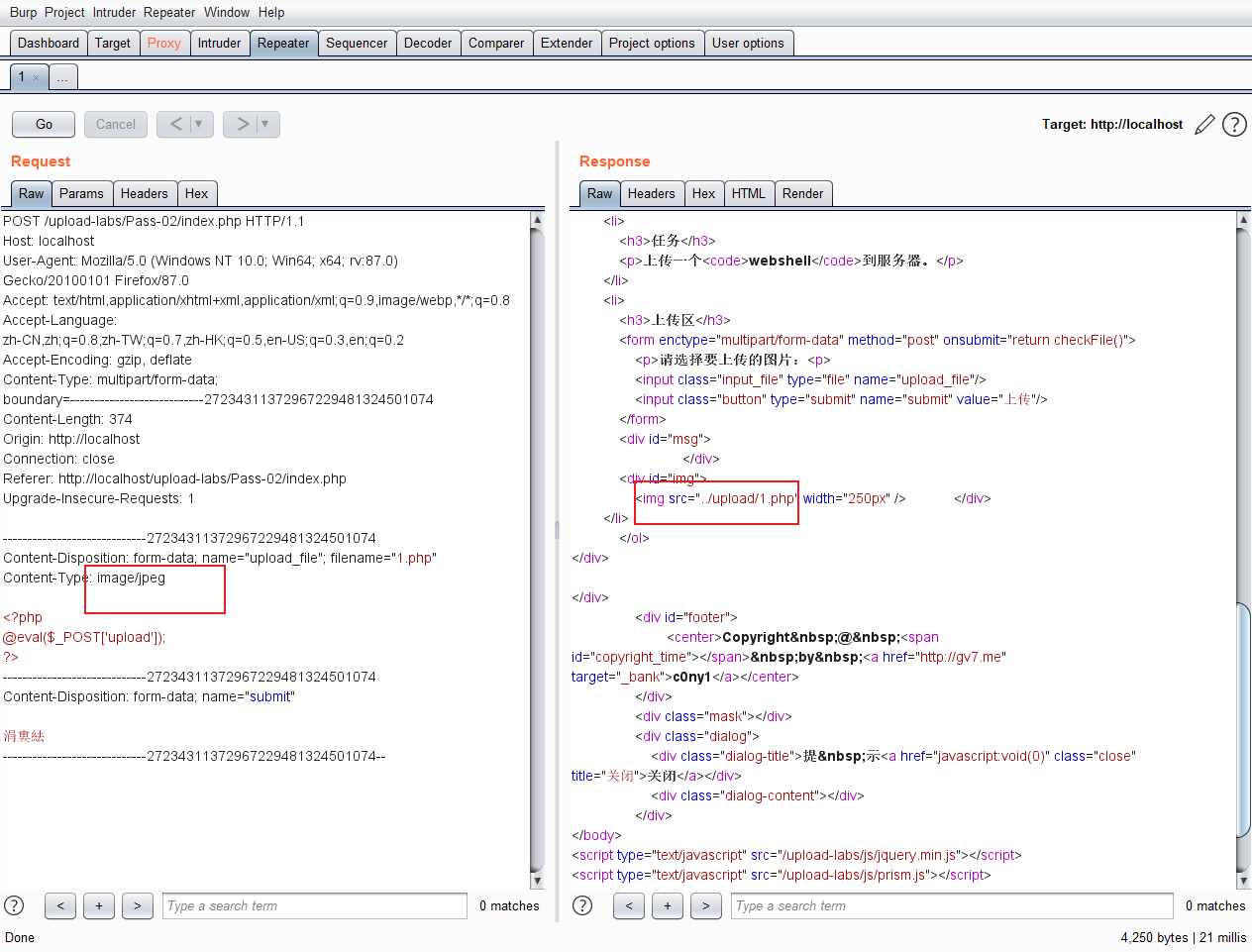Click previous match button in Response search
Screen dimensions: 1252x952
click(x=629, y=905)
